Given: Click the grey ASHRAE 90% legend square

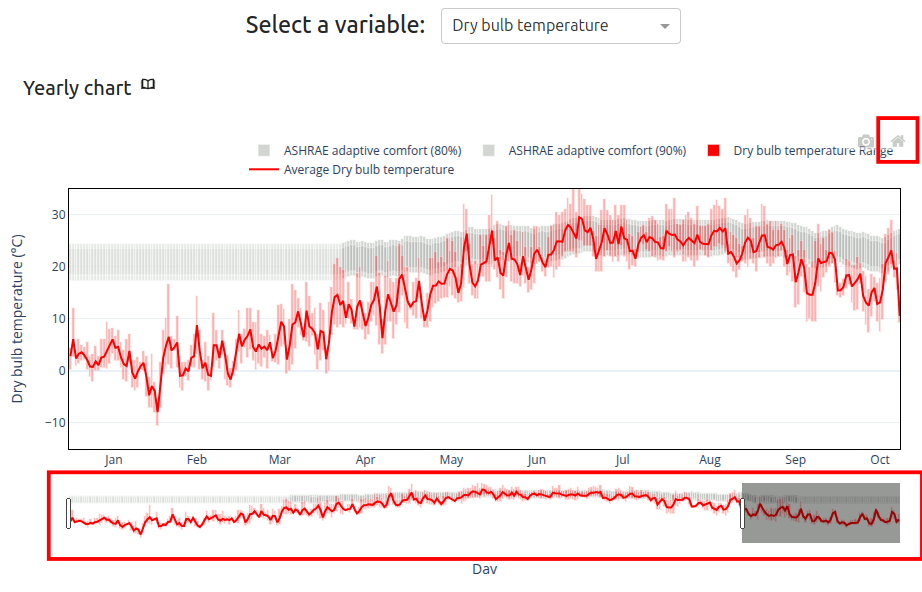Looking at the screenshot, I should click(489, 151).
